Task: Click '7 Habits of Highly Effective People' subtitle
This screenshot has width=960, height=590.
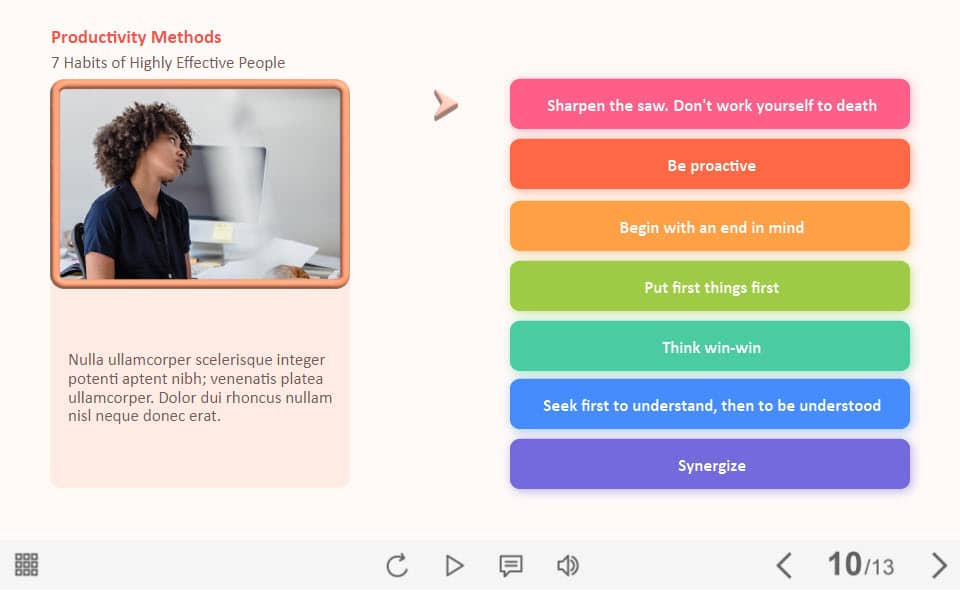Action: point(168,62)
